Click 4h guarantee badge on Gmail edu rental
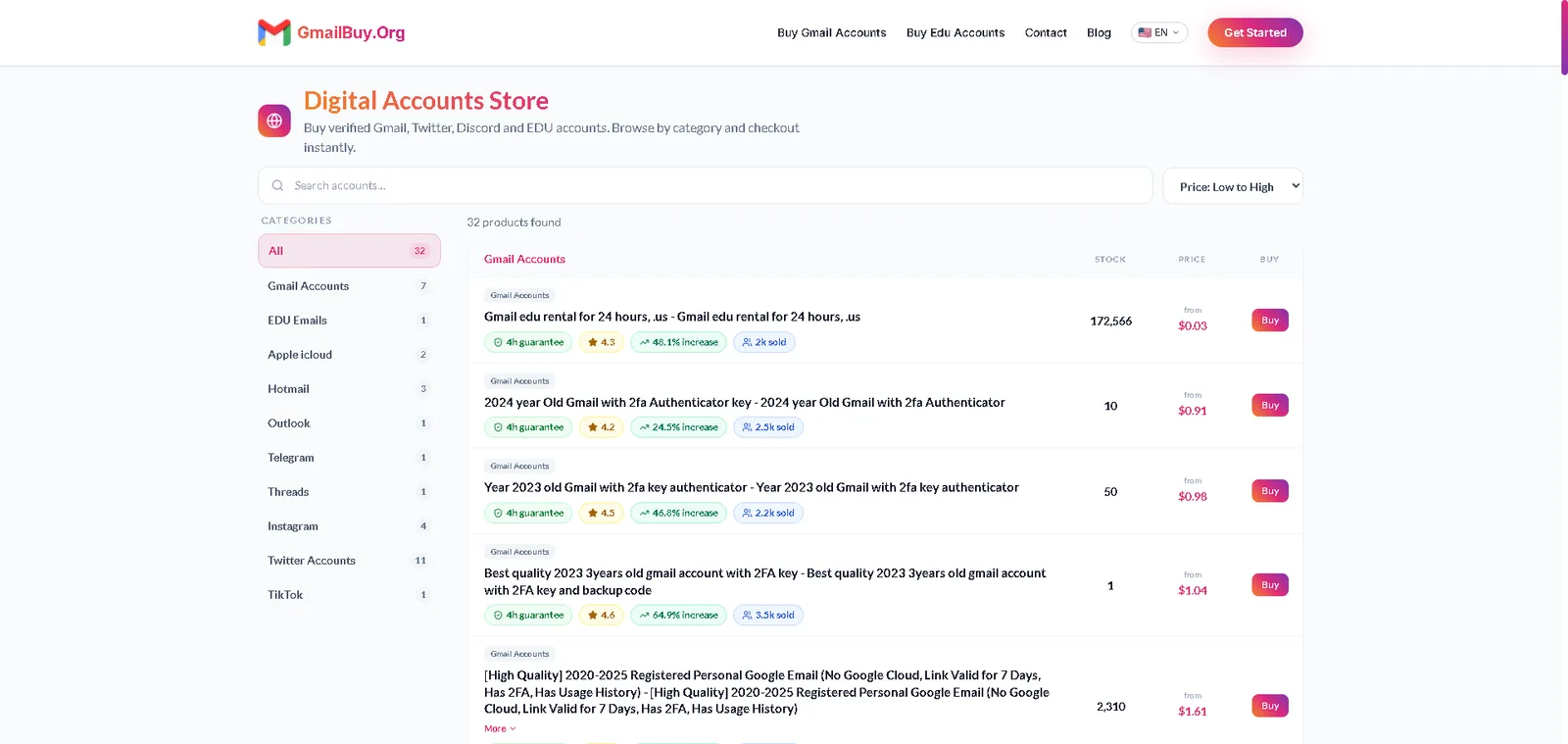This screenshot has width=1568, height=744. 528,342
